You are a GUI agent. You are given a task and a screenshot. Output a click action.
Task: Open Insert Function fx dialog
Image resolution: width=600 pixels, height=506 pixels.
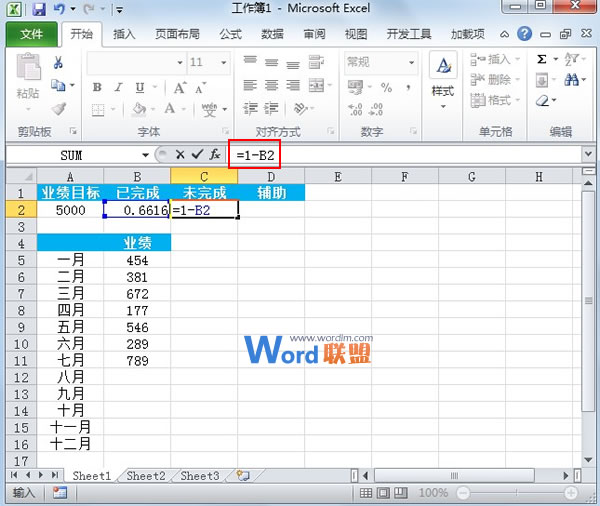214,155
